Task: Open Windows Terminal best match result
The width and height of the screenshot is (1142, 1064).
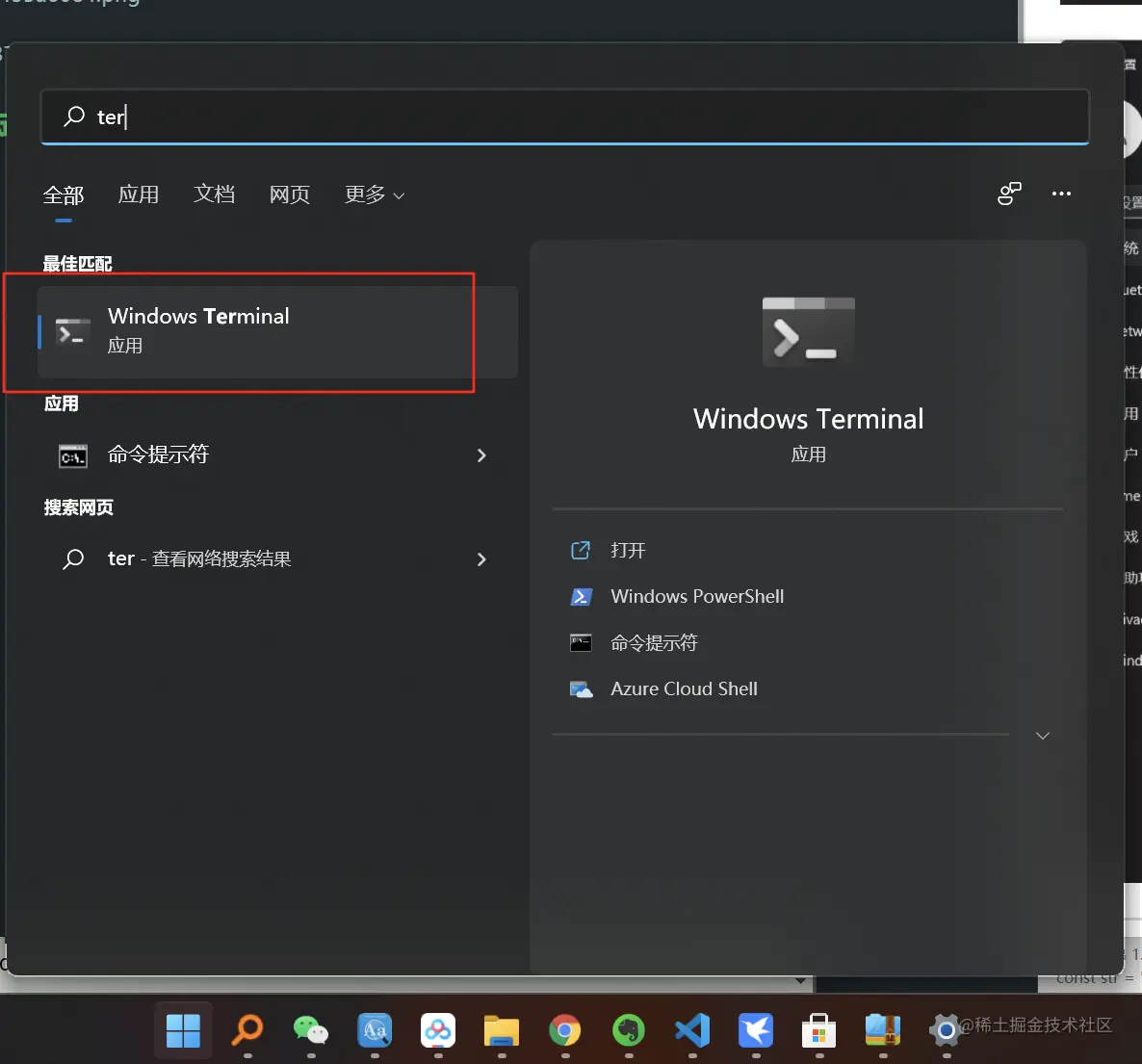Action: click(x=277, y=332)
